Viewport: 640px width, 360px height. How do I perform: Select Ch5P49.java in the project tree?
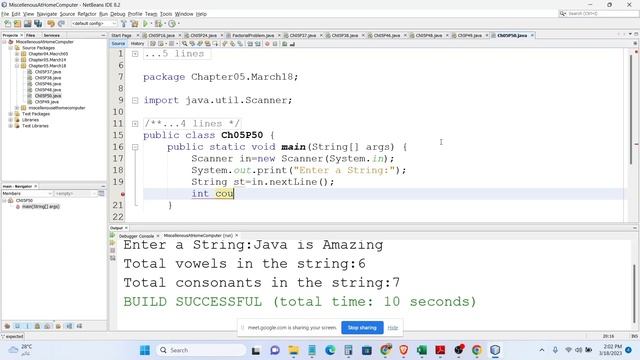[47, 102]
